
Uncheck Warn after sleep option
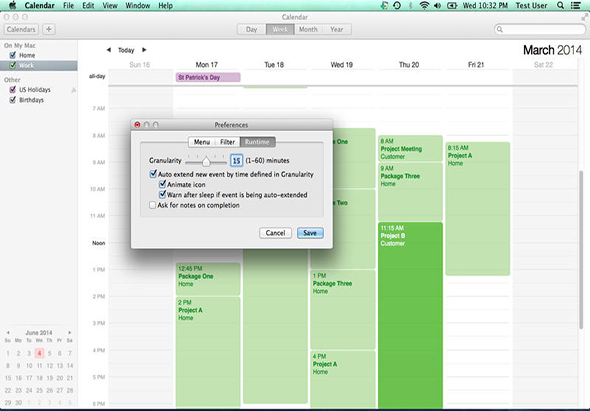(162, 194)
